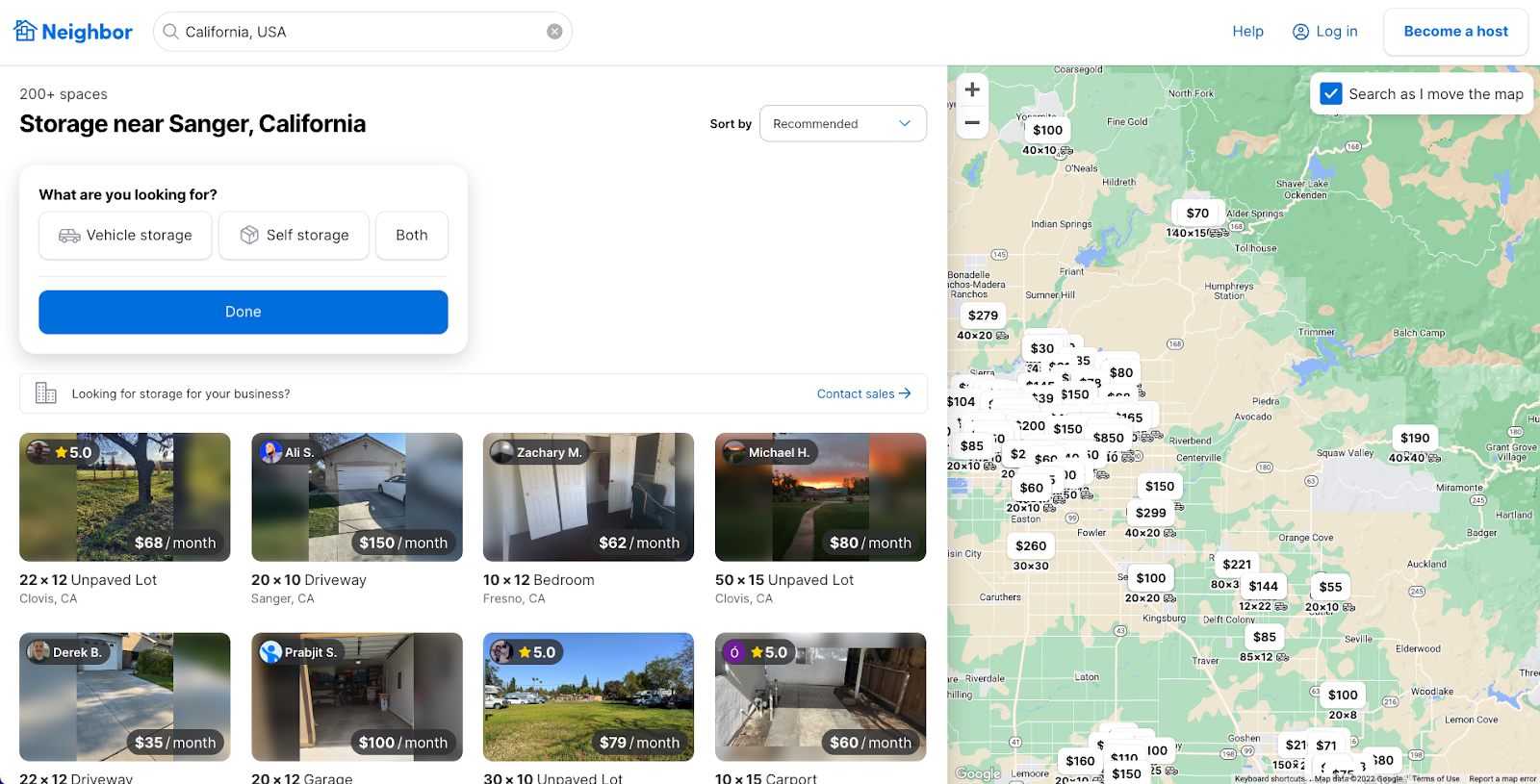Screen dimensions: 1540x784
Task: Open the $55 map marker
Action: 1330,587
